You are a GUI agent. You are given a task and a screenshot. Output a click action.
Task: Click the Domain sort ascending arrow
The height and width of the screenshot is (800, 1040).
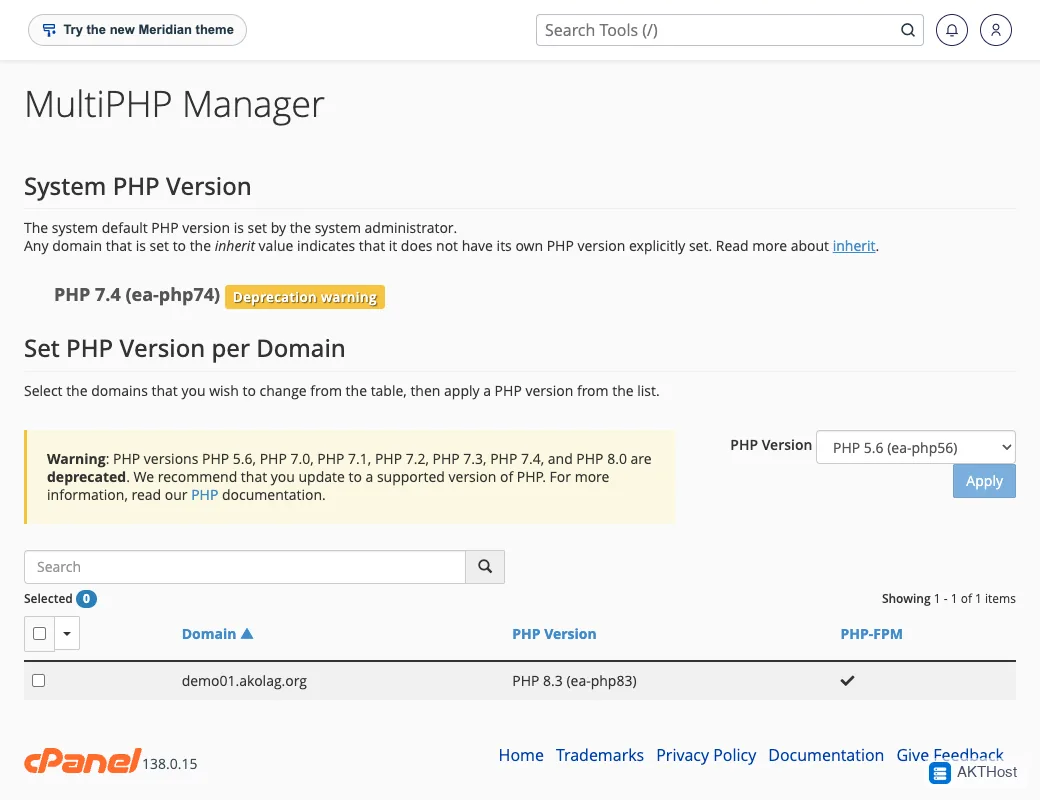[x=247, y=633]
